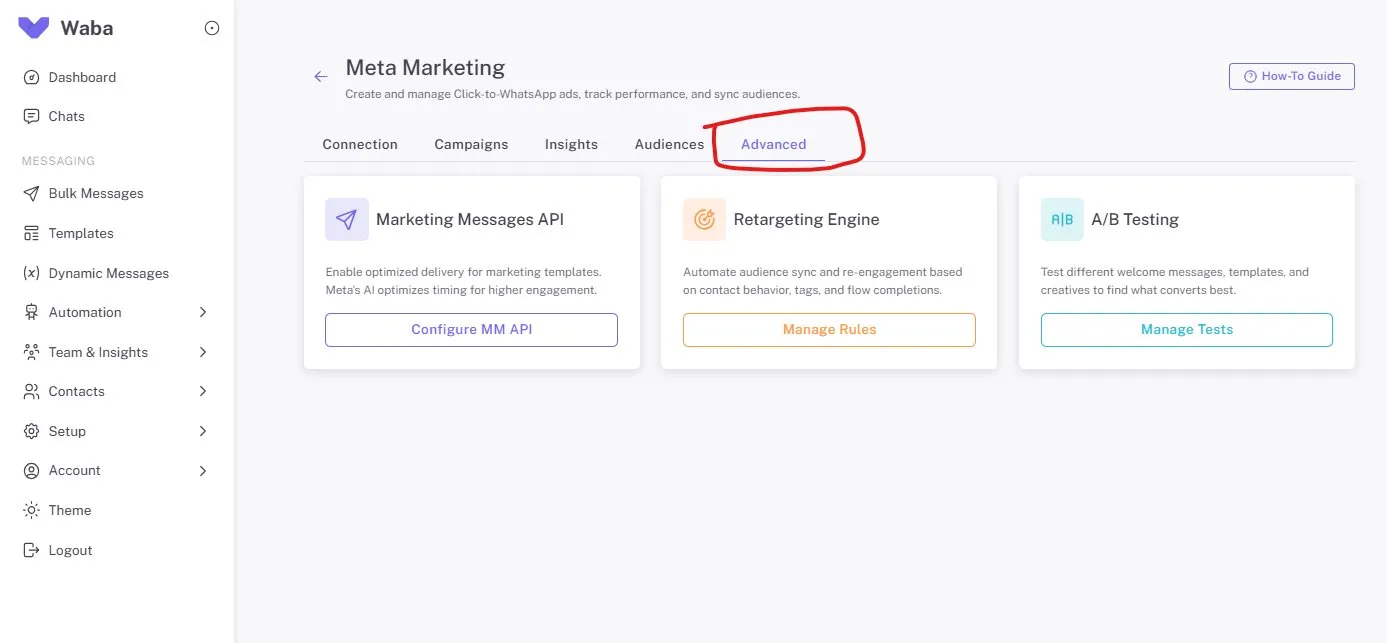Click the Contacts users icon
Viewport: 1387px width, 643px height.
point(31,391)
